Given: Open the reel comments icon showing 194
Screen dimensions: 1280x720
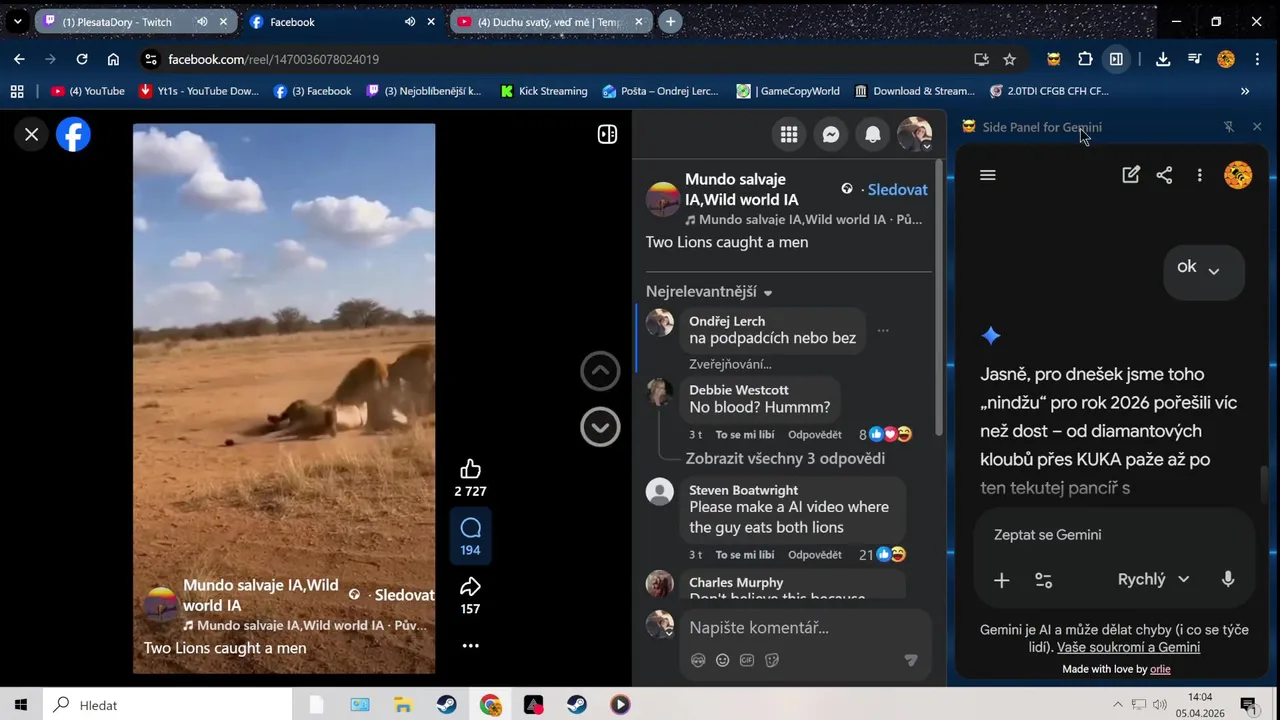Looking at the screenshot, I should pos(470,528).
